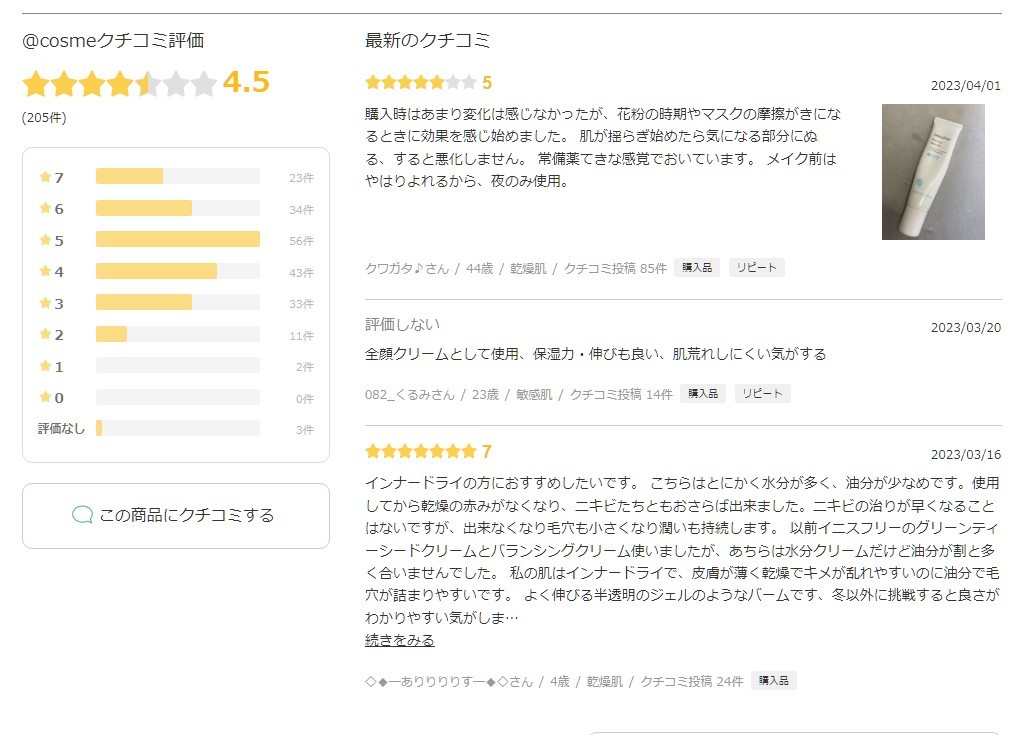The image size is (1032, 735).
Task: Open reviewer 082_くるみさん's profile
Action: [407, 394]
